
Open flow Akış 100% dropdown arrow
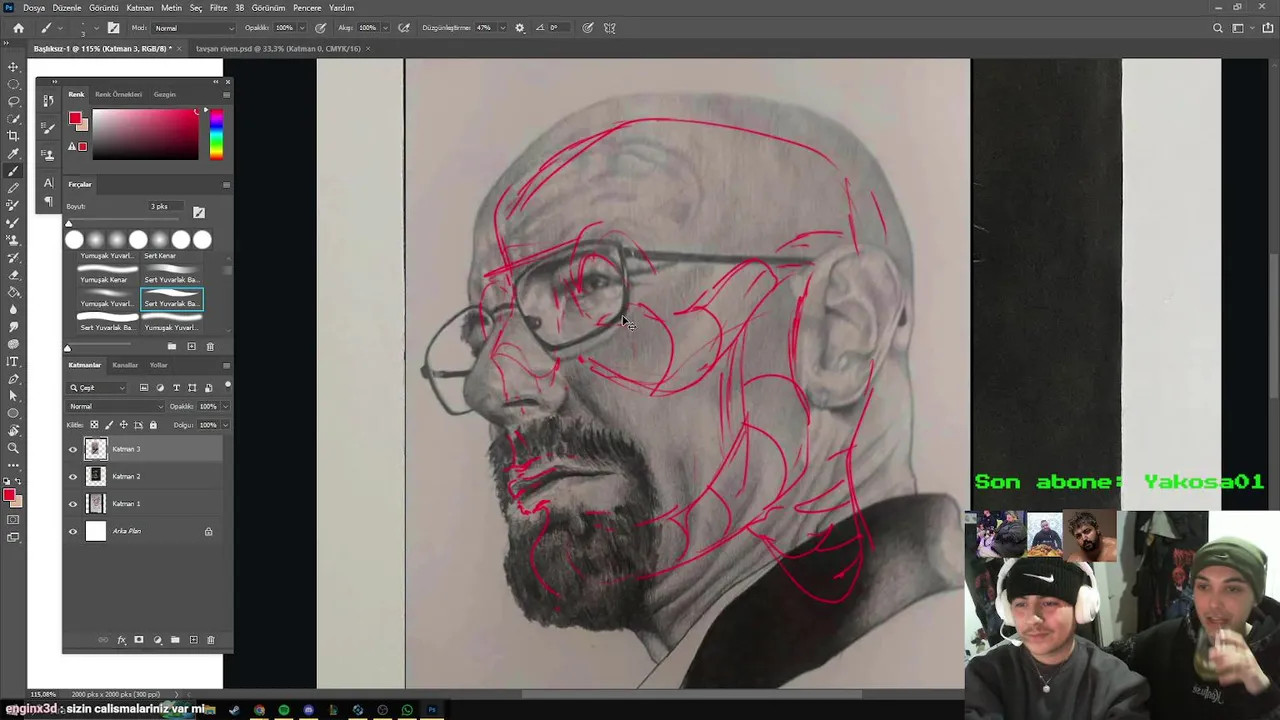pyautogui.click(x=385, y=28)
